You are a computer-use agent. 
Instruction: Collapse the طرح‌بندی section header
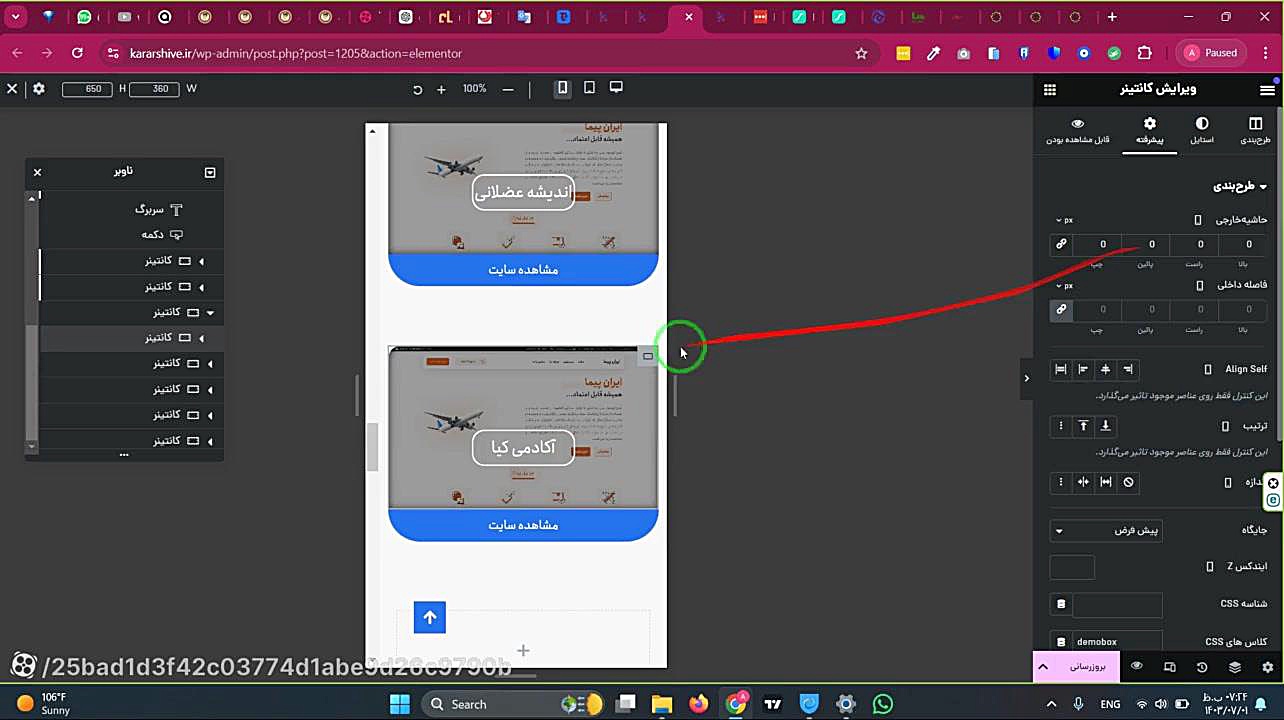(x=1241, y=186)
